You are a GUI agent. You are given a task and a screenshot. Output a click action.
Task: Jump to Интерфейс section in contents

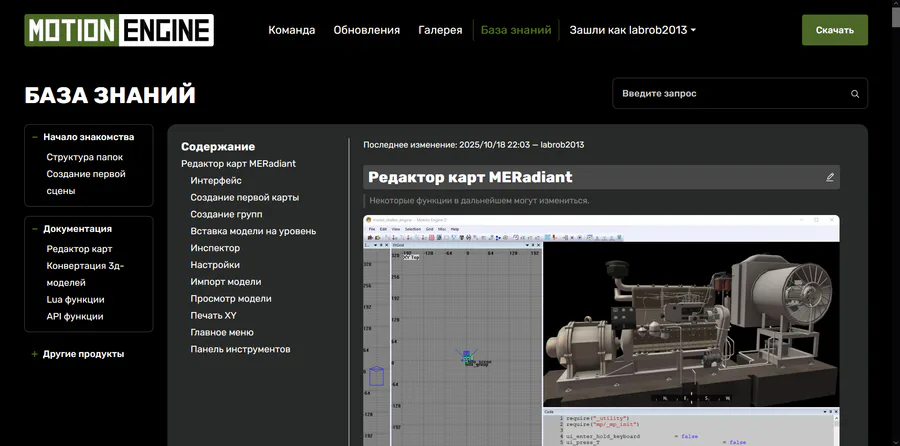click(x=216, y=181)
